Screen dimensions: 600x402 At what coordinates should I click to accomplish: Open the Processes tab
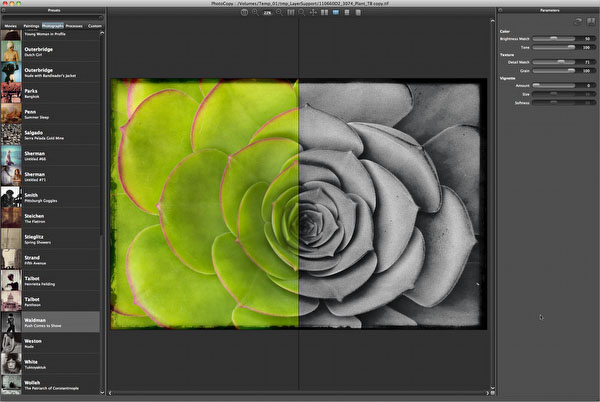coord(74,26)
